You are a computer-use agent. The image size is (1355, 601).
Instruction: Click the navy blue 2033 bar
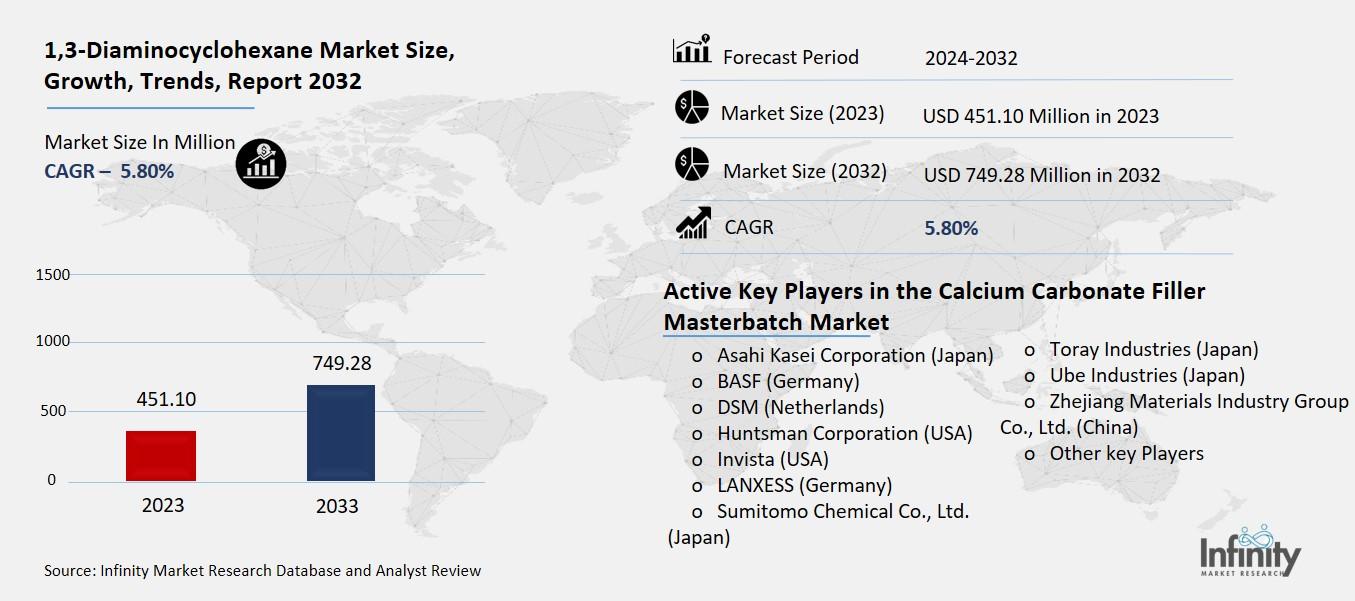340,433
